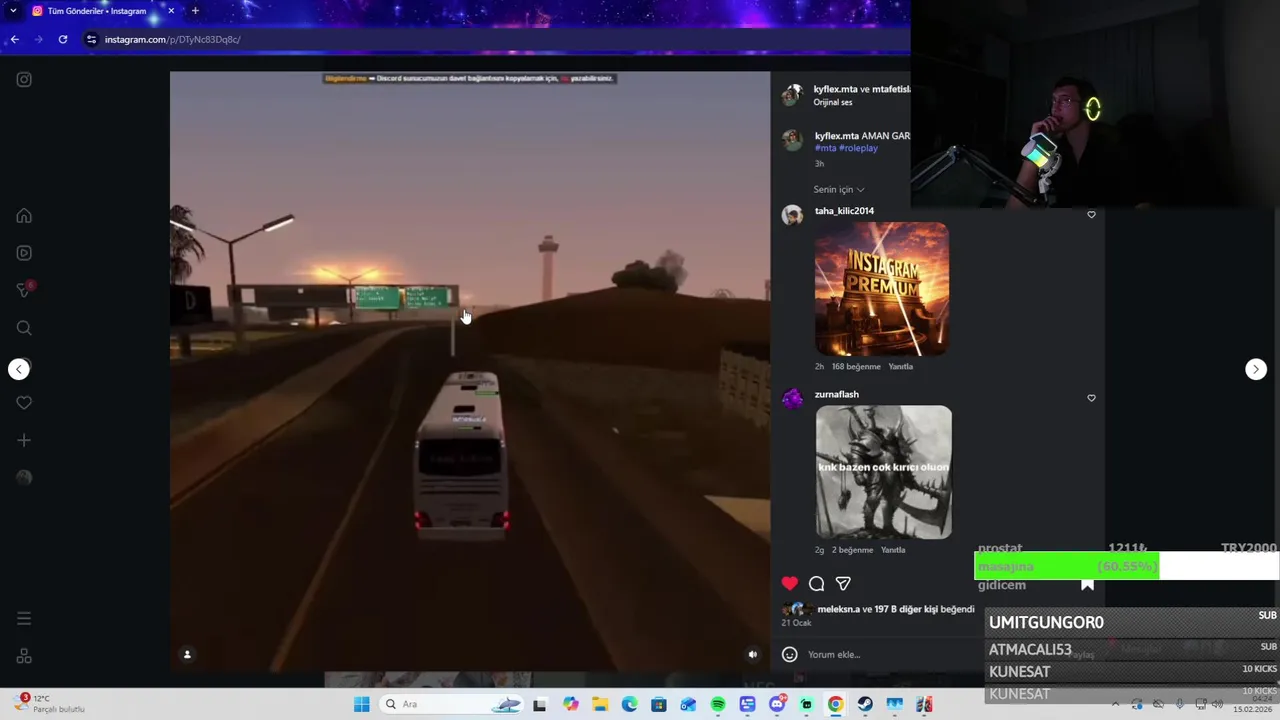Click the share paper-plane icon under the post
The height and width of the screenshot is (720, 1280).
843,584
